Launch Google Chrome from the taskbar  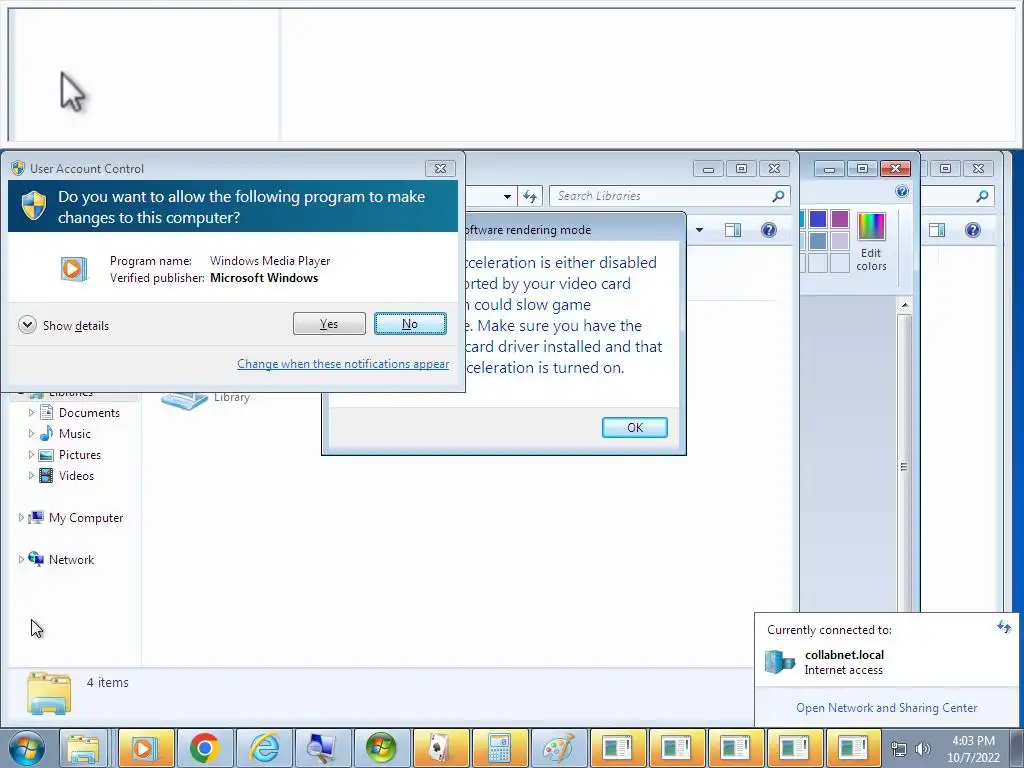point(205,748)
